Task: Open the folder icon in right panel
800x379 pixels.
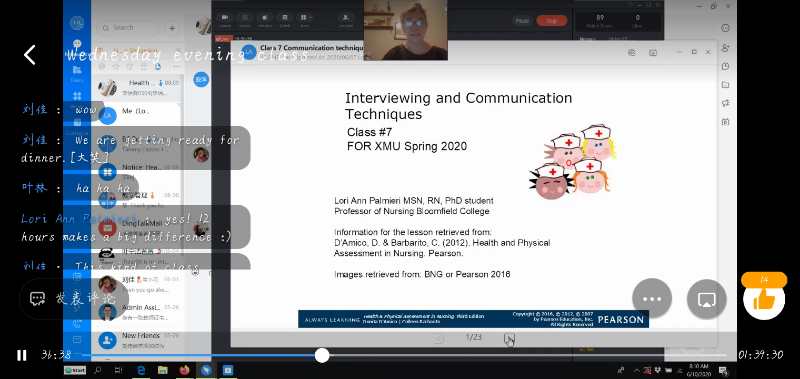Action: coord(726,85)
